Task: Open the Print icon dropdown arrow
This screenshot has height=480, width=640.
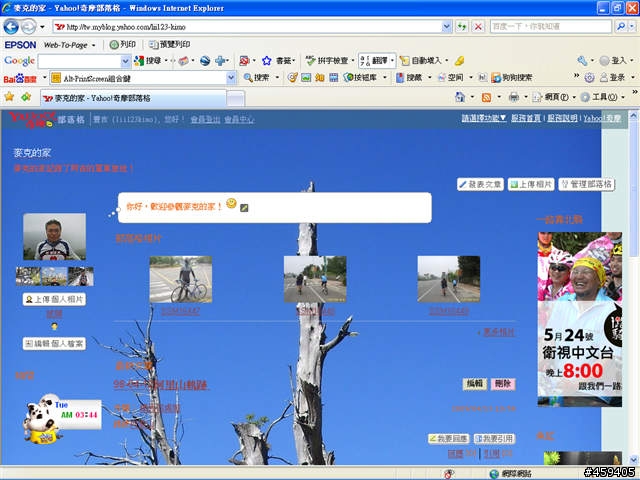Action: pyautogui.click(x=526, y=97)
